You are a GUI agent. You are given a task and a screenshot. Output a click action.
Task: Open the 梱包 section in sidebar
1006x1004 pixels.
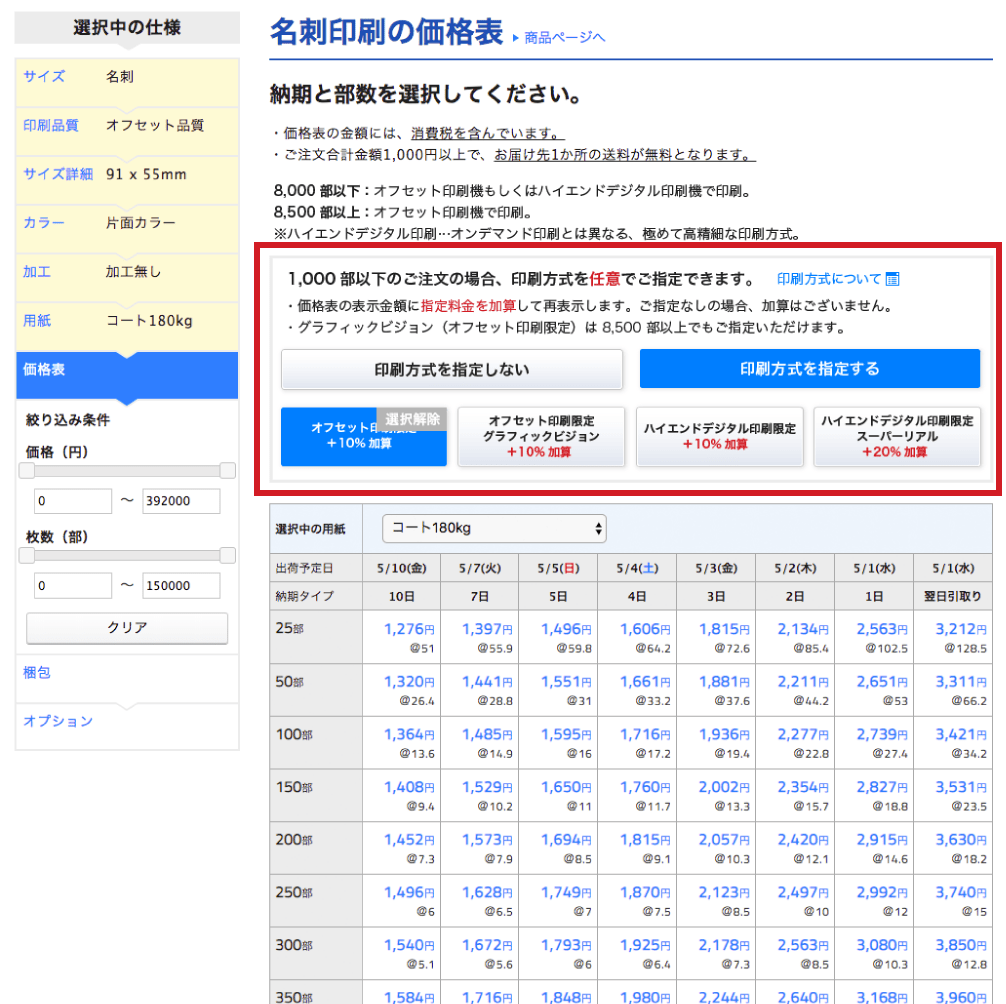[x=37, y=673]
